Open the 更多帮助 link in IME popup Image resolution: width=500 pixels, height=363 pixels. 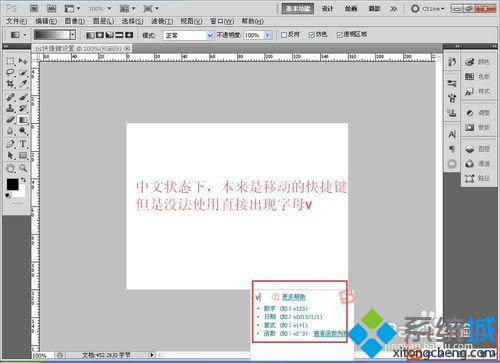point(293,297)
